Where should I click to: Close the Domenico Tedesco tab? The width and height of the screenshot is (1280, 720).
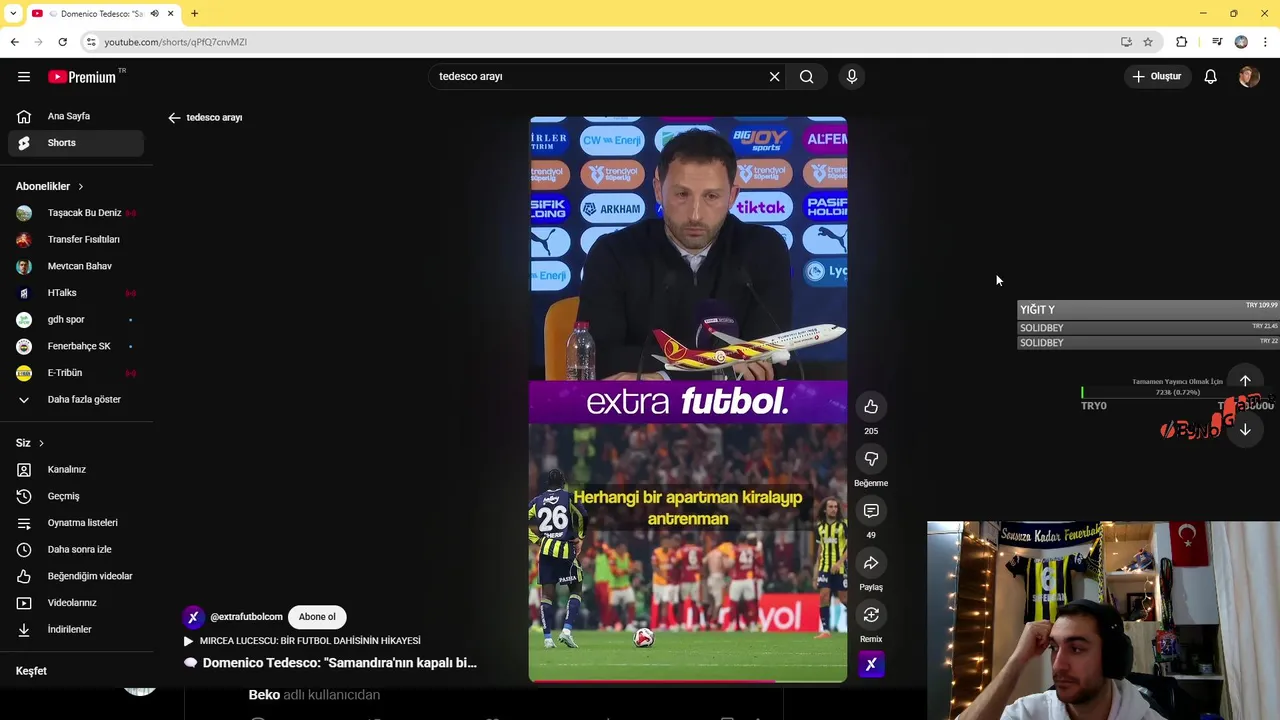point(171,13)
